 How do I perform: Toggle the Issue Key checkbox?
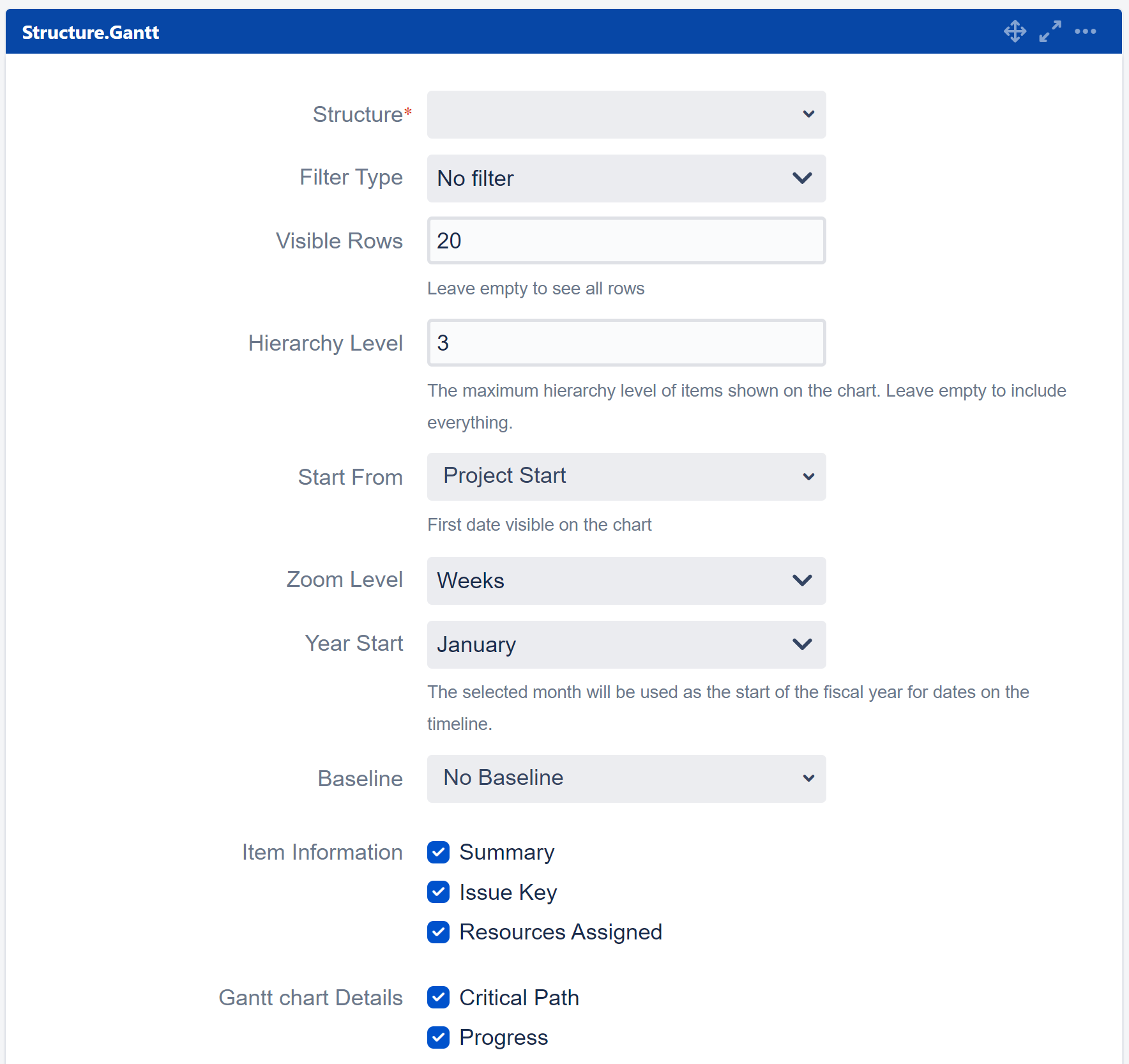439,892
